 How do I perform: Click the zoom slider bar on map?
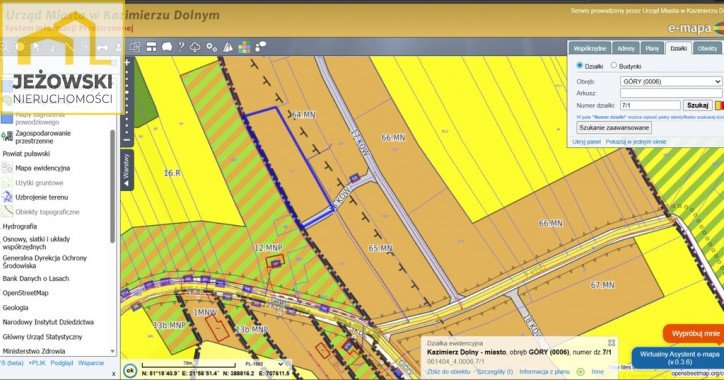pos(127,101)
